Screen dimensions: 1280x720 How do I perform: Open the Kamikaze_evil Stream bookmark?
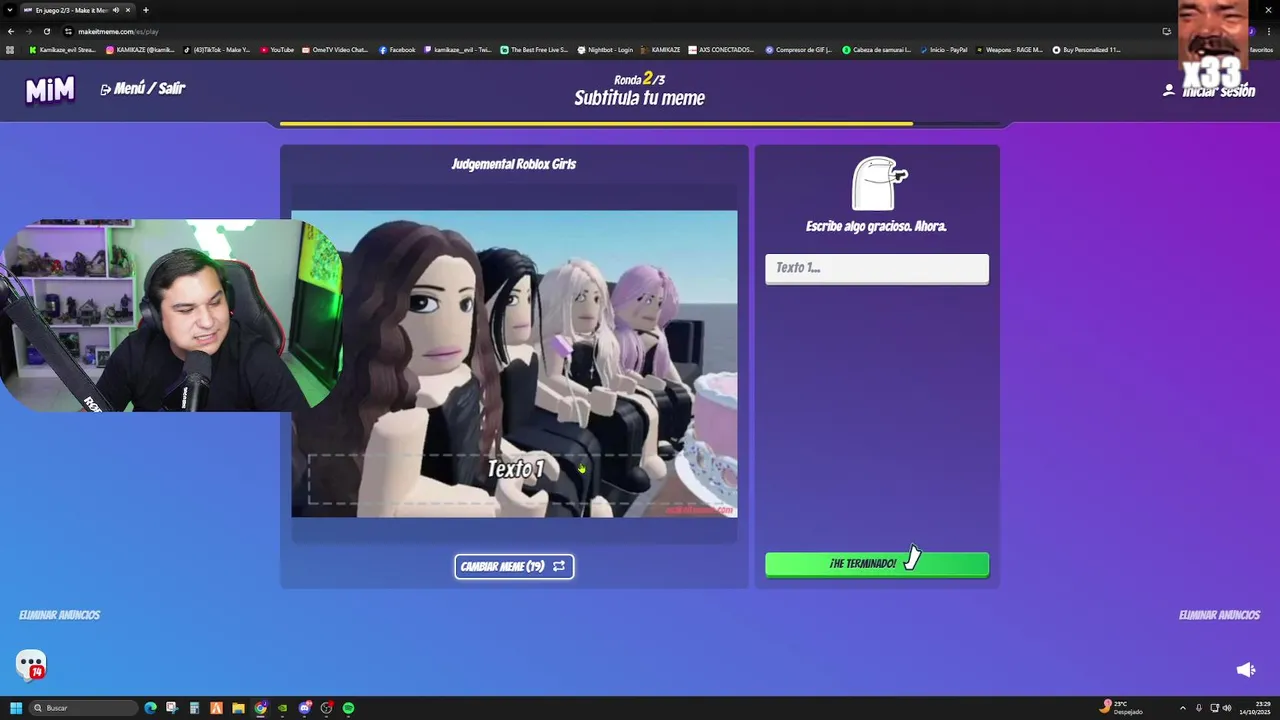62,49
